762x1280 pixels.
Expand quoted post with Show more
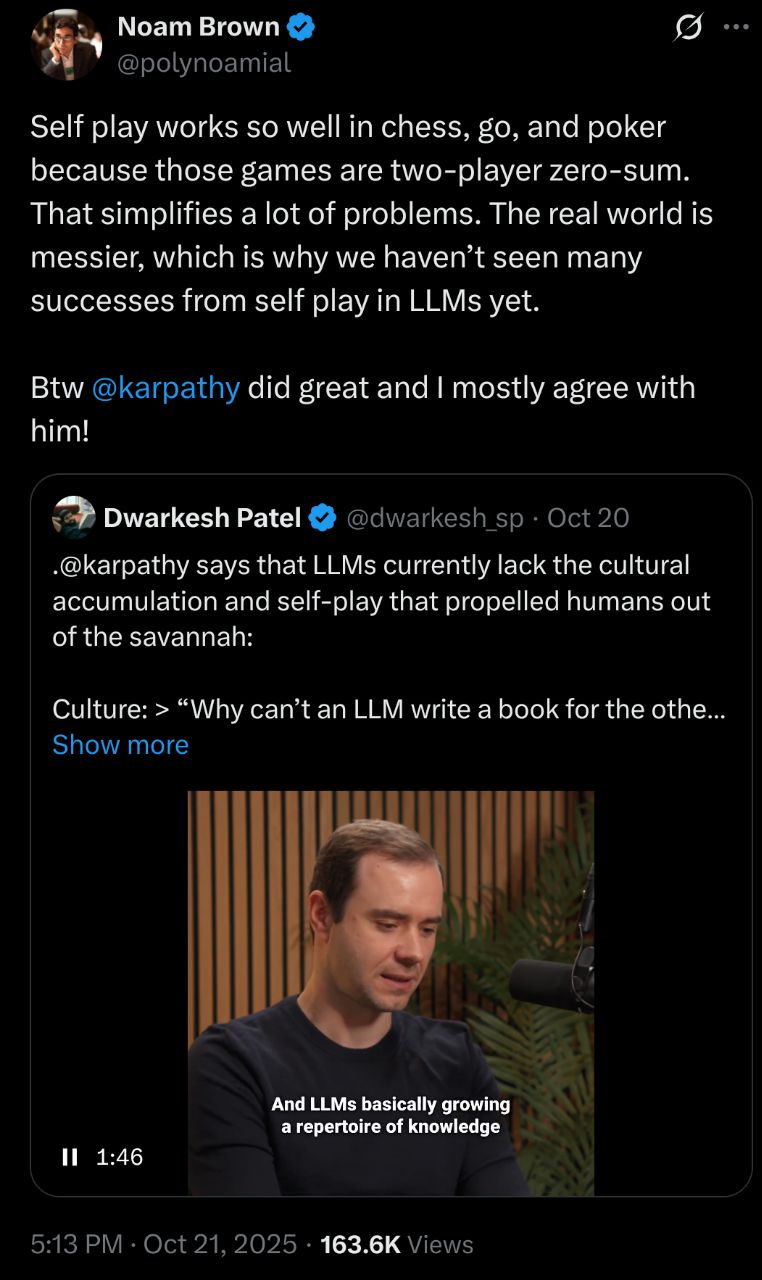pos(120,745)
